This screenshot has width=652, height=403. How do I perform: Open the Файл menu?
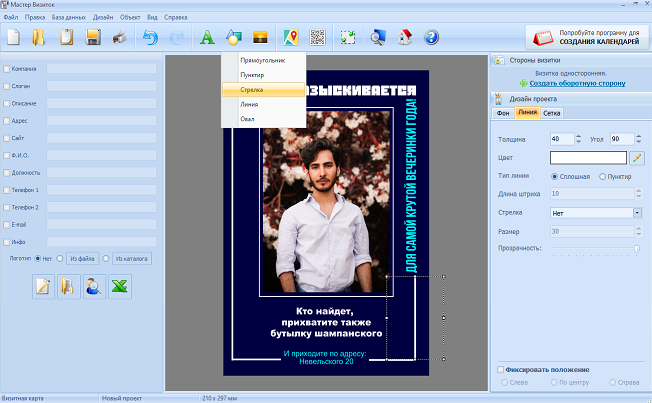pos(11,17)
